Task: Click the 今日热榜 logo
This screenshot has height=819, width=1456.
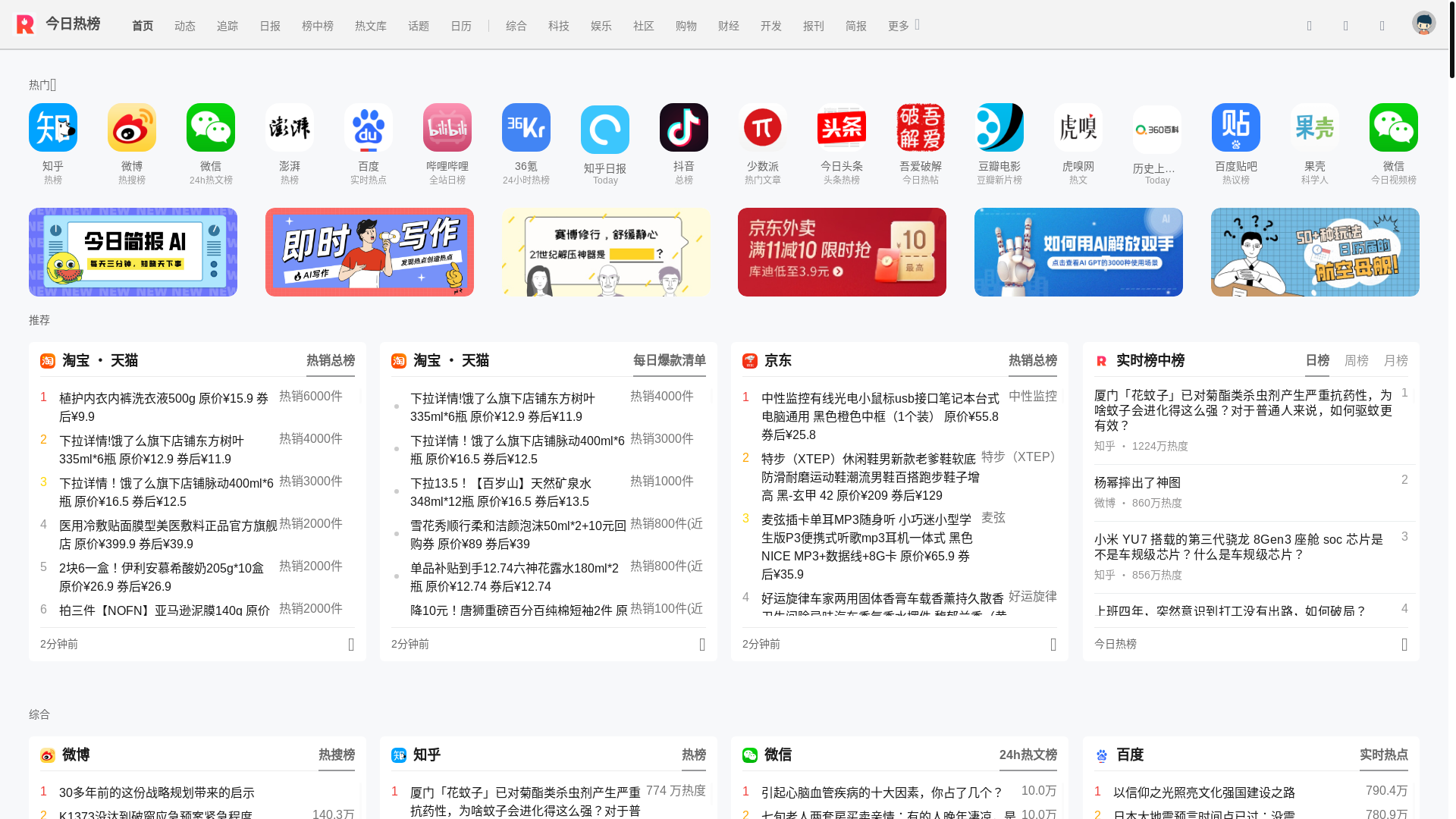Action: [58, 24]
